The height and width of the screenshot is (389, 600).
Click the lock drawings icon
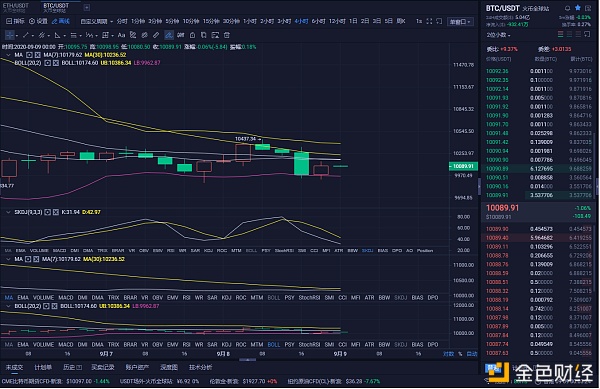pyautogui.click(x=192, y=35)
